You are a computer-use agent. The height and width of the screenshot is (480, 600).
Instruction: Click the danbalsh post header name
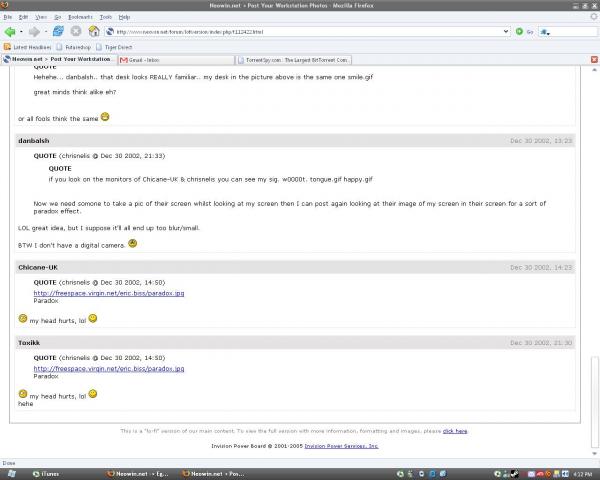click(x=34, y=141)
